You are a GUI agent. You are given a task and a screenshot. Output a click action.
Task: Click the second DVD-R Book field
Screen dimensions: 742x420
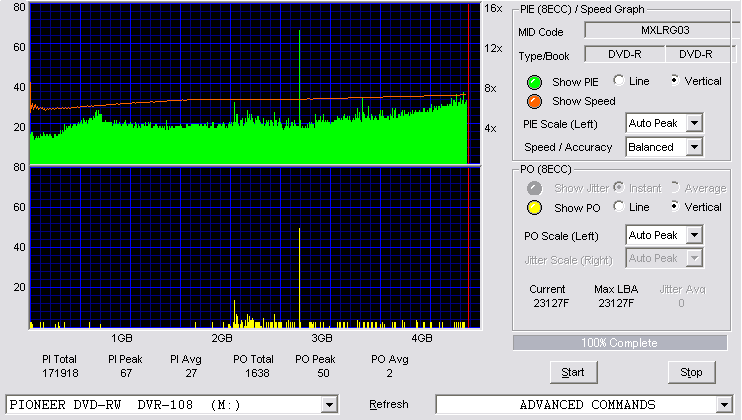pos(699,54)
